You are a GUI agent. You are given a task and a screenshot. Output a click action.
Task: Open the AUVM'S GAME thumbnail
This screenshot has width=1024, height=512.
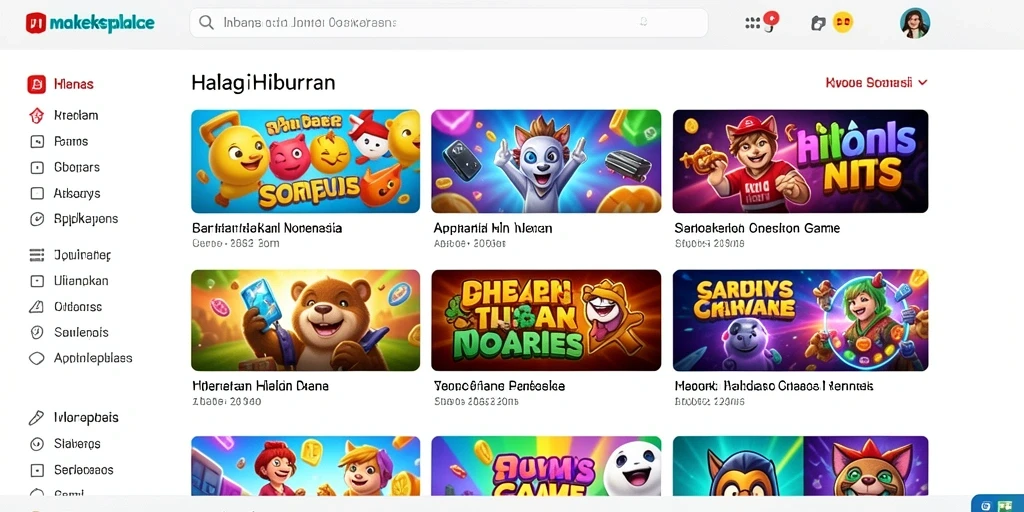pyautogui.click(x=546, y=466)
